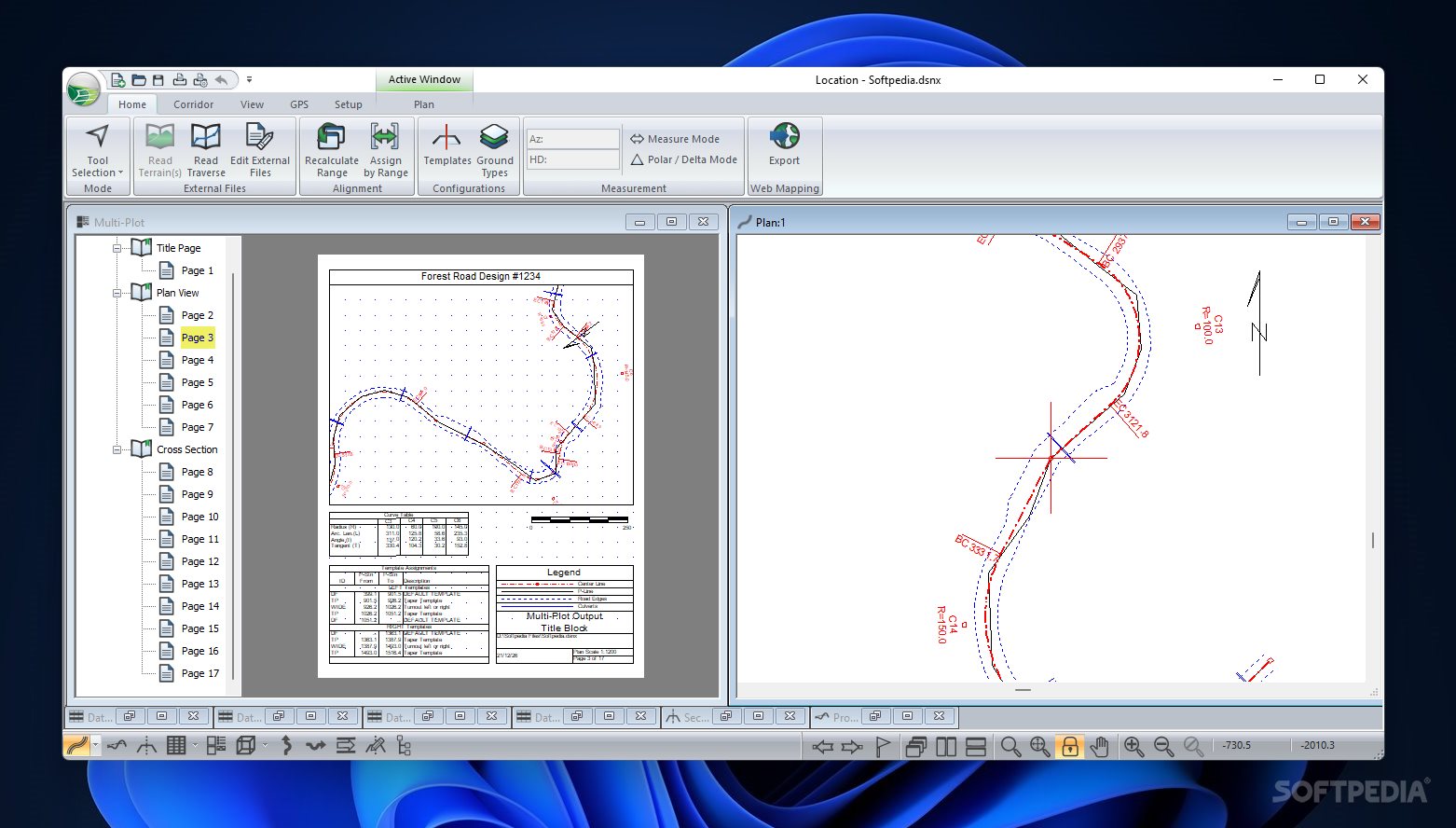1456x828 pixels.
Task: Open the GPS ribbon tab
Action: [x=299, y=104]
